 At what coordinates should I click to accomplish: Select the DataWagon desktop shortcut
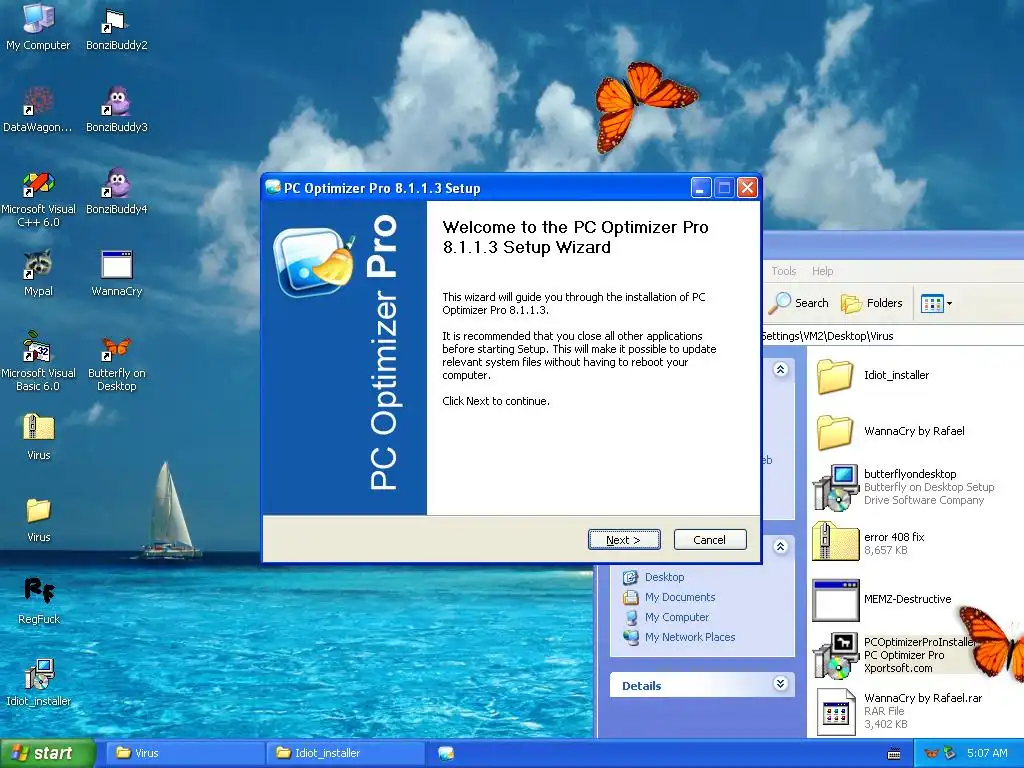(x=38, y=109)
